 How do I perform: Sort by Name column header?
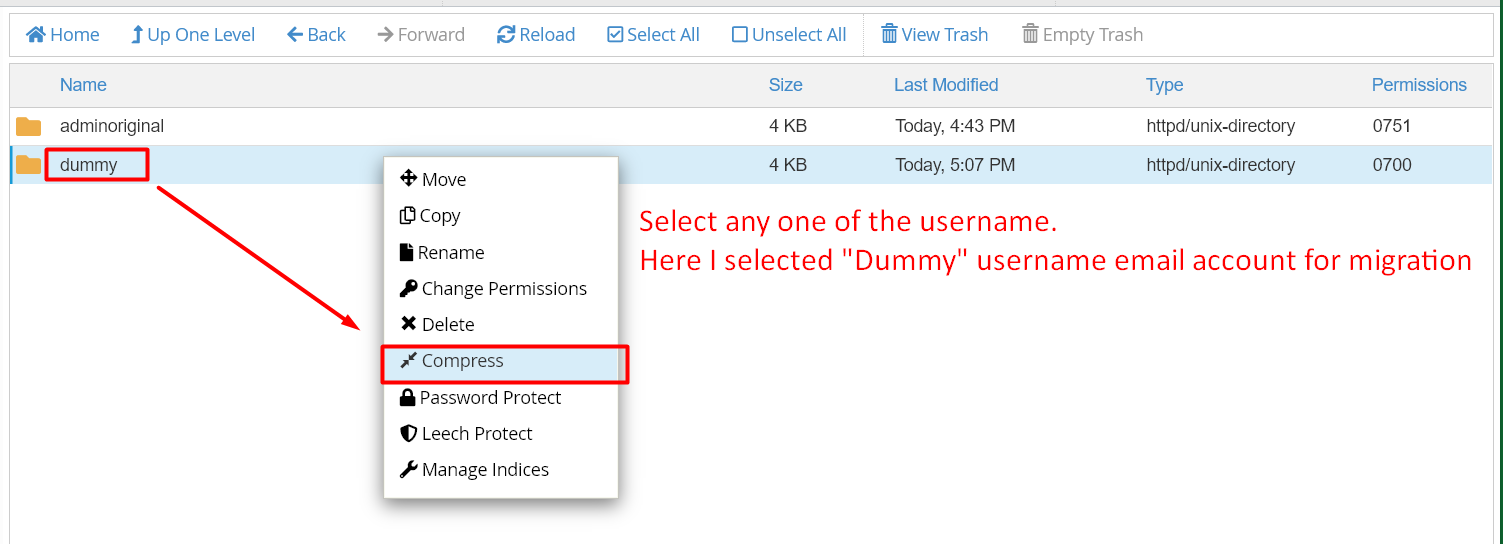pyautogui.click(x=83, y=85)
